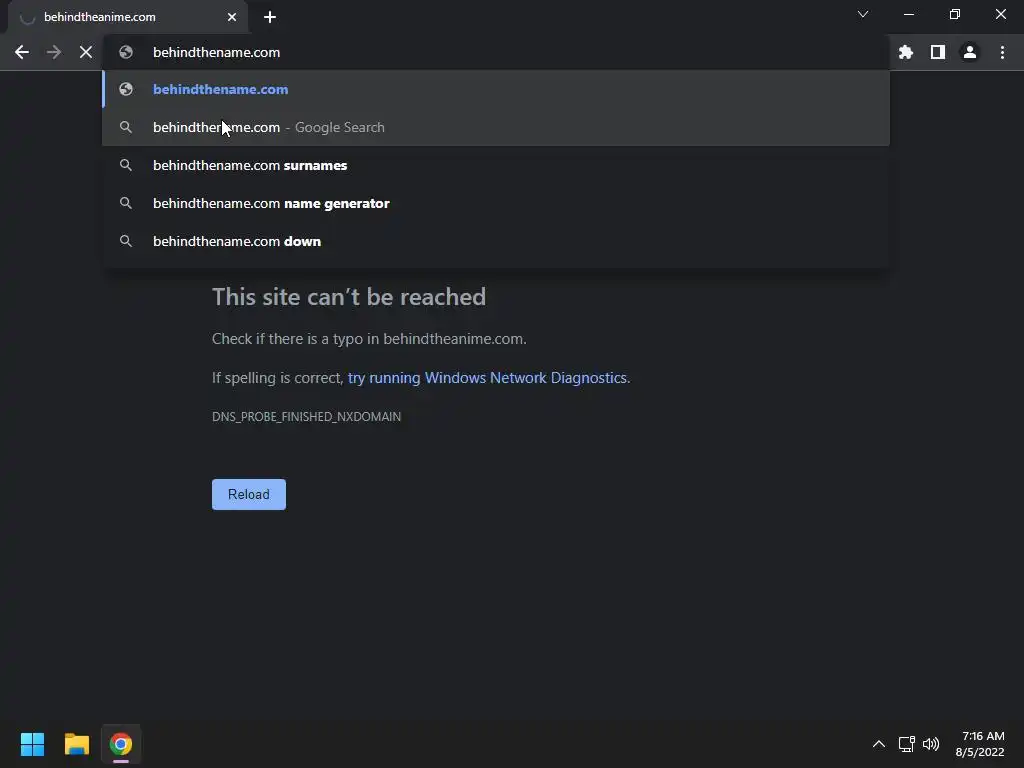Image resolution: width=1024 pixels, height=768 pixels.
Task: Open the tab search chevron
Action: (863, 14)
